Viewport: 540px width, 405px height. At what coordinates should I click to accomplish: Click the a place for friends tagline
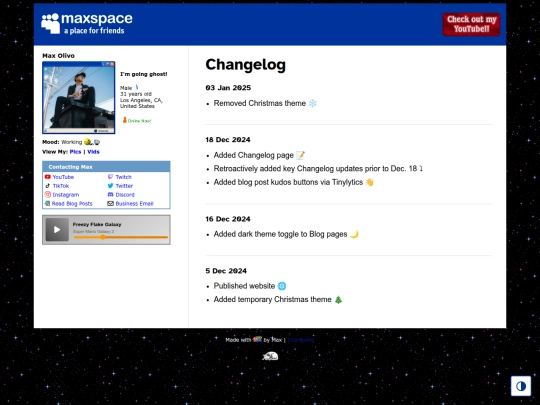click(x=94, y=31)
